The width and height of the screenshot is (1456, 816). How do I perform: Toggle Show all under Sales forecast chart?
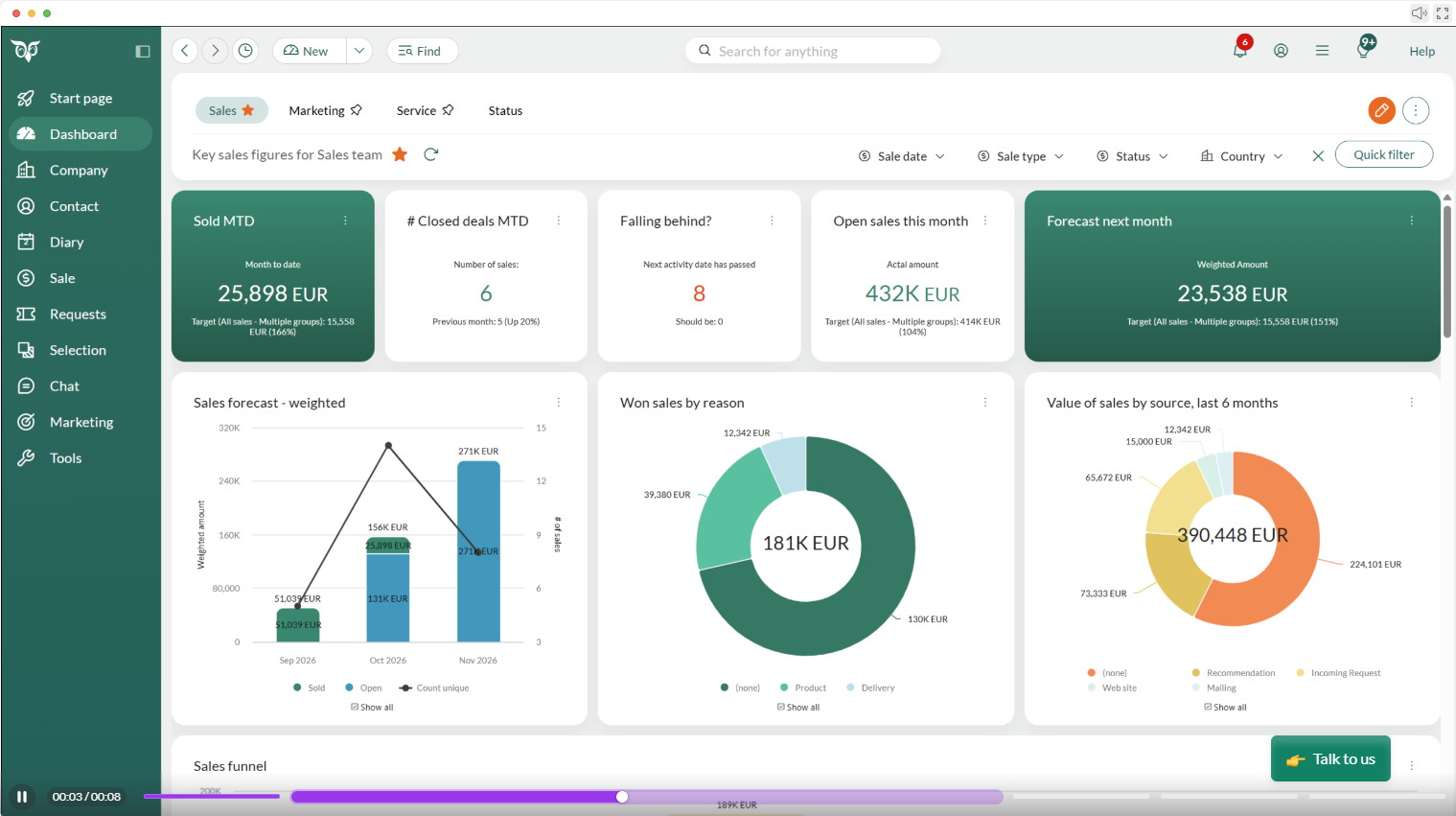click(372, 708)
